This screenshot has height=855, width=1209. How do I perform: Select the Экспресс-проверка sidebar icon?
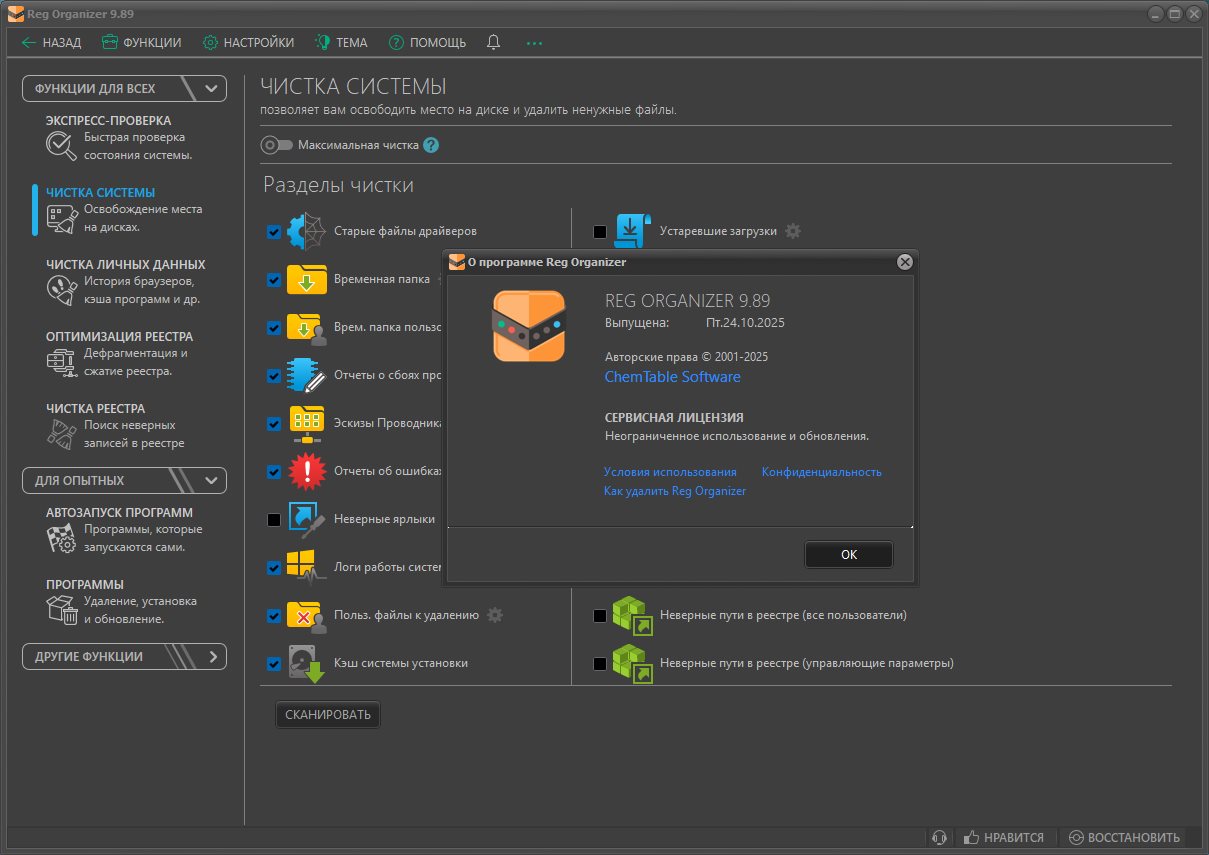pyautogui.click(x=61, y=146)
